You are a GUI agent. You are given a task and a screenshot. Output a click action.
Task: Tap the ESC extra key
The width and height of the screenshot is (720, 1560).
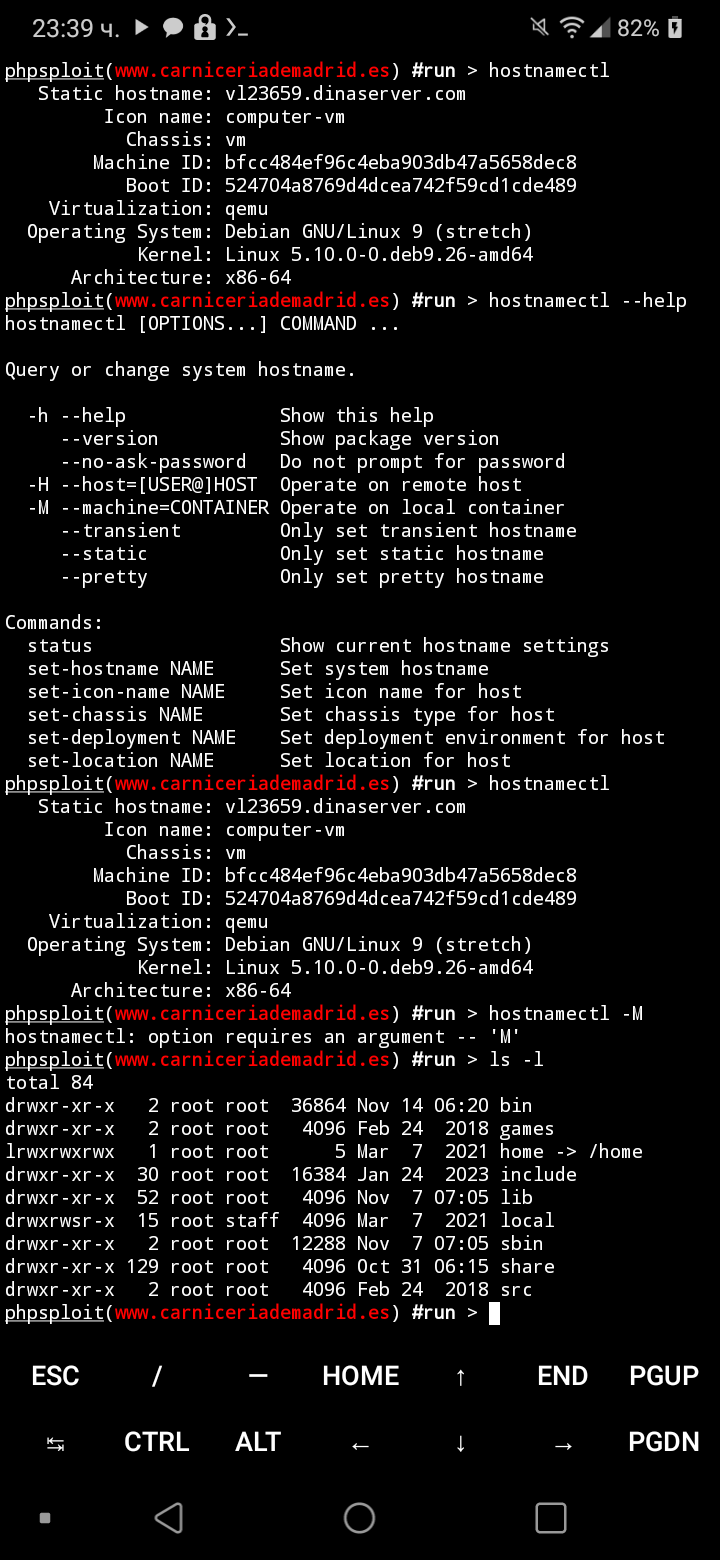point(55,1376)
